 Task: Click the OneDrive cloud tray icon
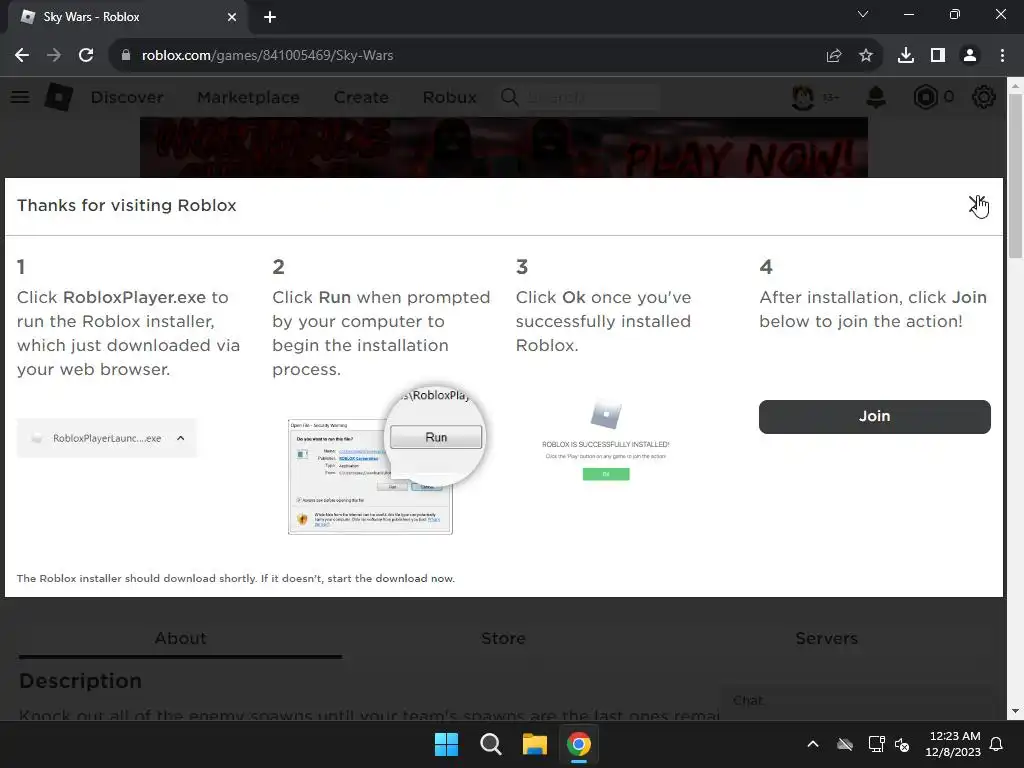tap(845, 744)
